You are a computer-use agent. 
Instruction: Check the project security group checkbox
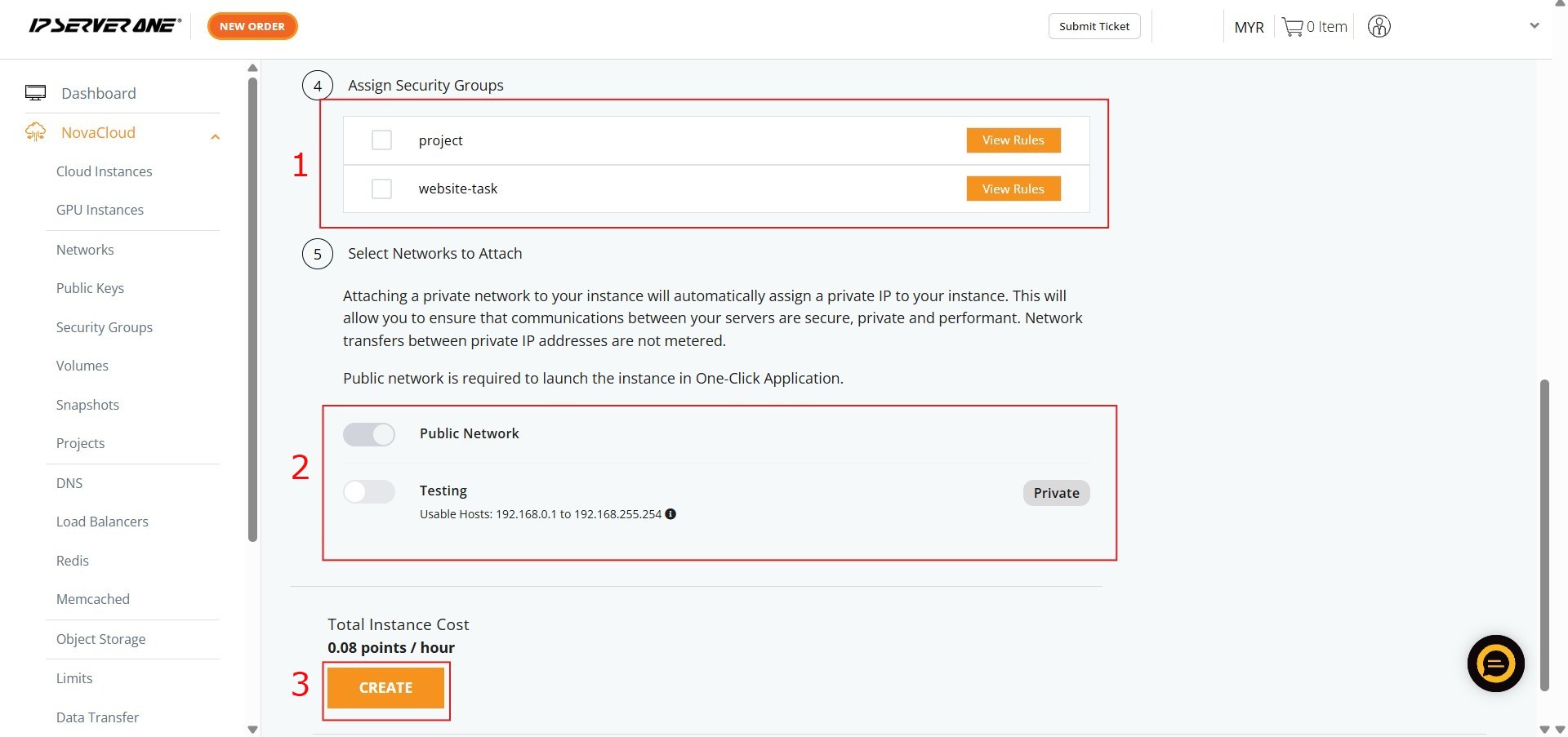click(x=381, y=140)
